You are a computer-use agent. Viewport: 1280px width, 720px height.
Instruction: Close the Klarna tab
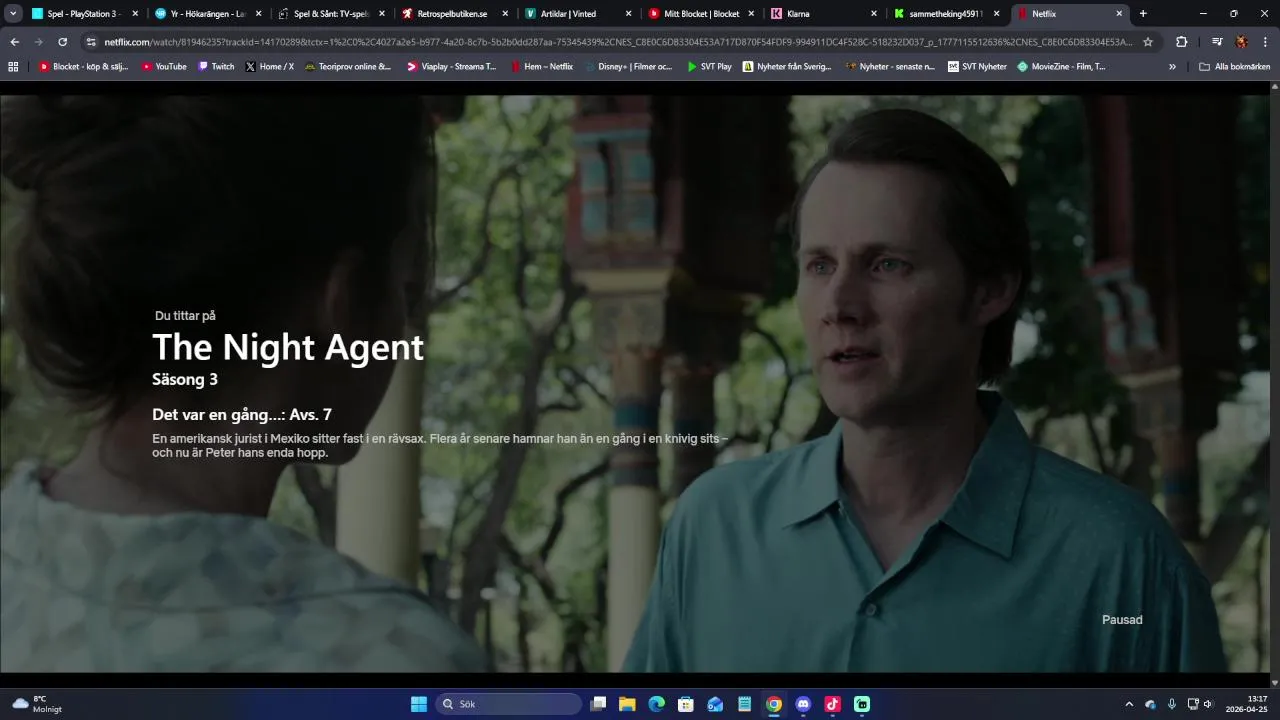(x=874, y=14)
